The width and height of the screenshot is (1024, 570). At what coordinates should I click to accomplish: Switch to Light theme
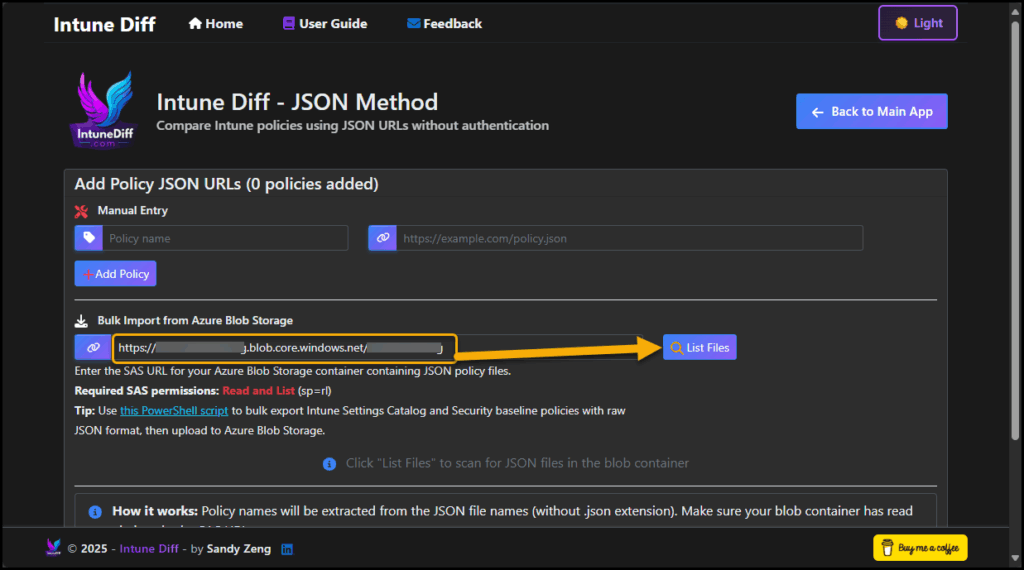(x=918, y=23)
